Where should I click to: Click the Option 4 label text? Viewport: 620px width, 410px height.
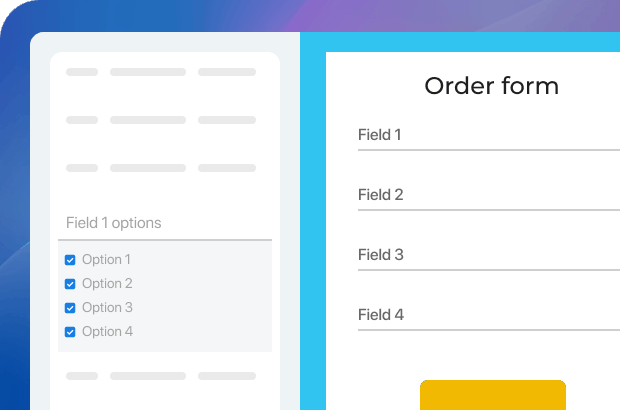107,332
